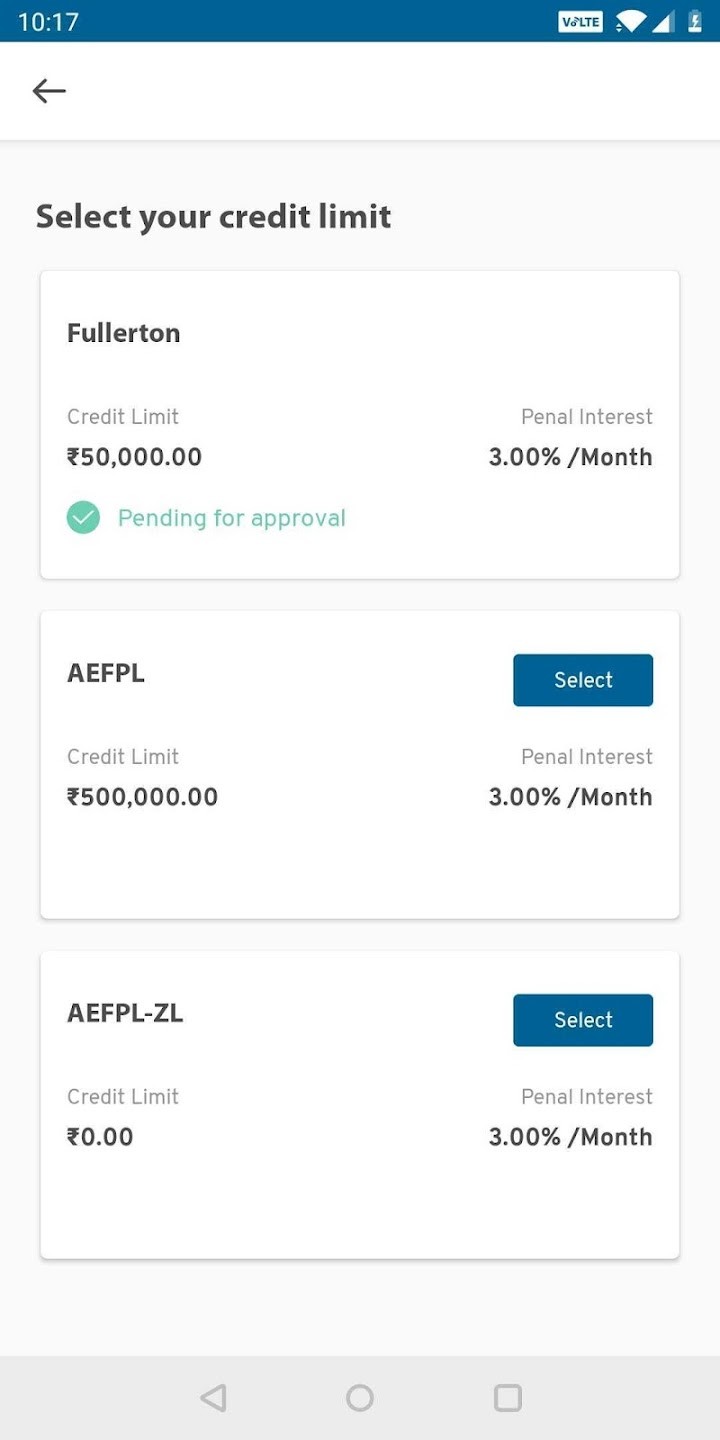Tap the back arrow icon
The image size is (720, 1440).
click(x=49, y=91)
